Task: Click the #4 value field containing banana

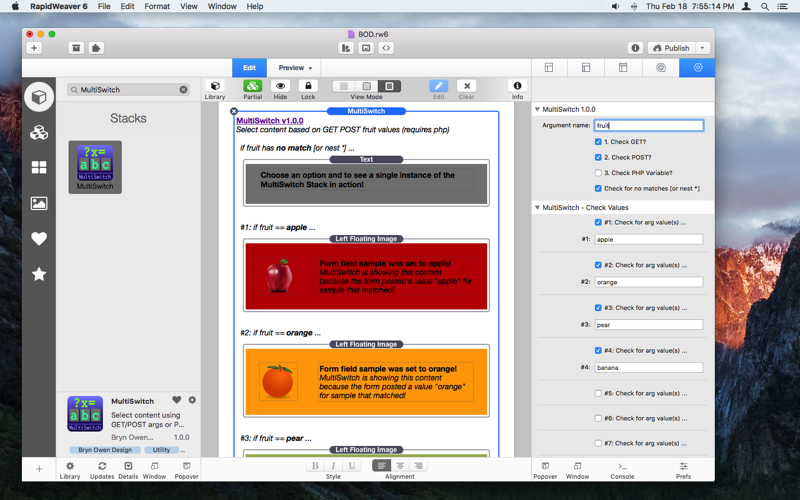Action: 648,367
